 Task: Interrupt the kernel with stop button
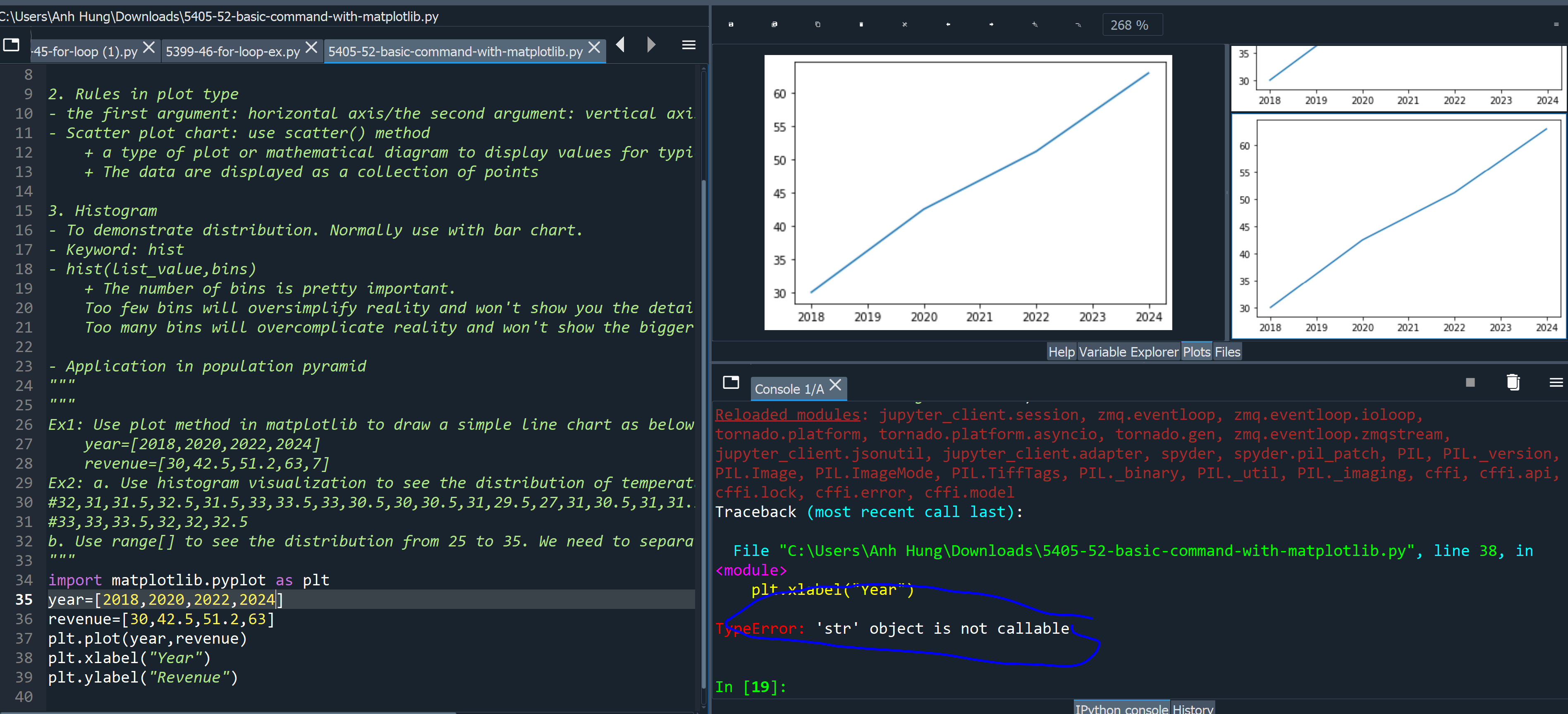tap(1470, 382)
